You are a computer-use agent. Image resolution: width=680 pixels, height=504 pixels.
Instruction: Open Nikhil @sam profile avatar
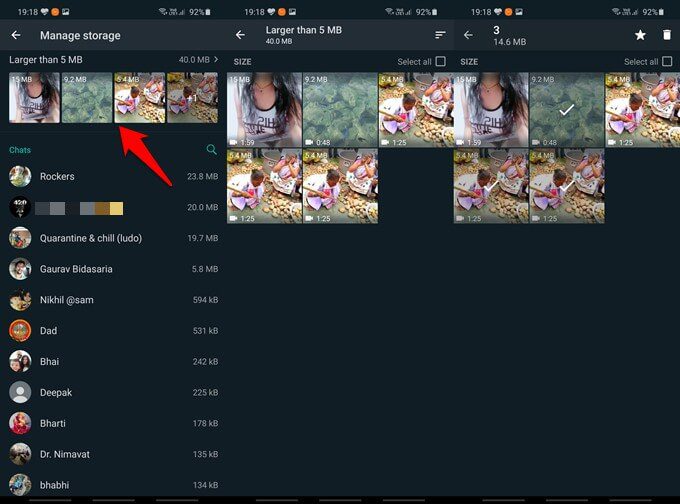point(20,300)
